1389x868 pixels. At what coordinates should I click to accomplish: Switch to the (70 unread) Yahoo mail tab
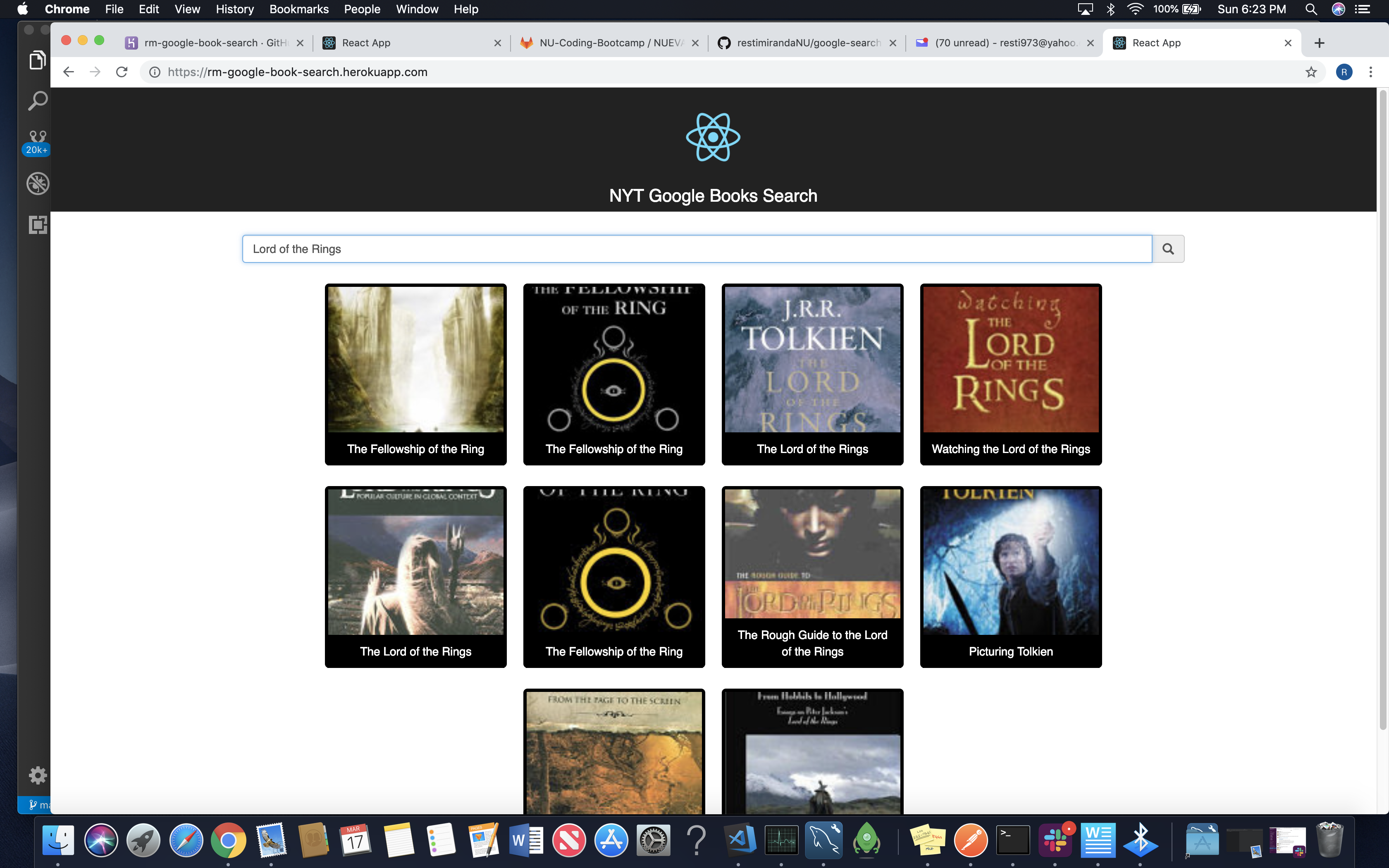1005,43
